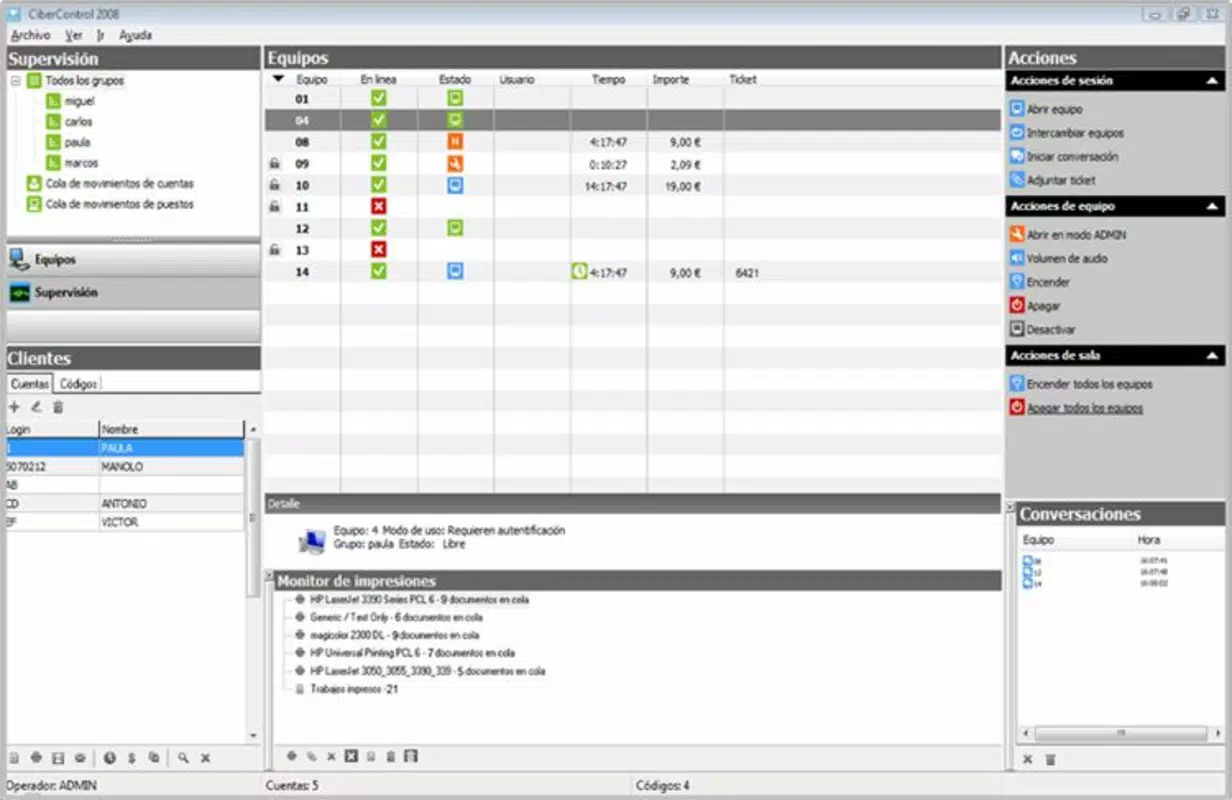This screenshot has height=800, width=1232.
Task: Click the green En línea check for equipo 10
Action: [378, 185]
